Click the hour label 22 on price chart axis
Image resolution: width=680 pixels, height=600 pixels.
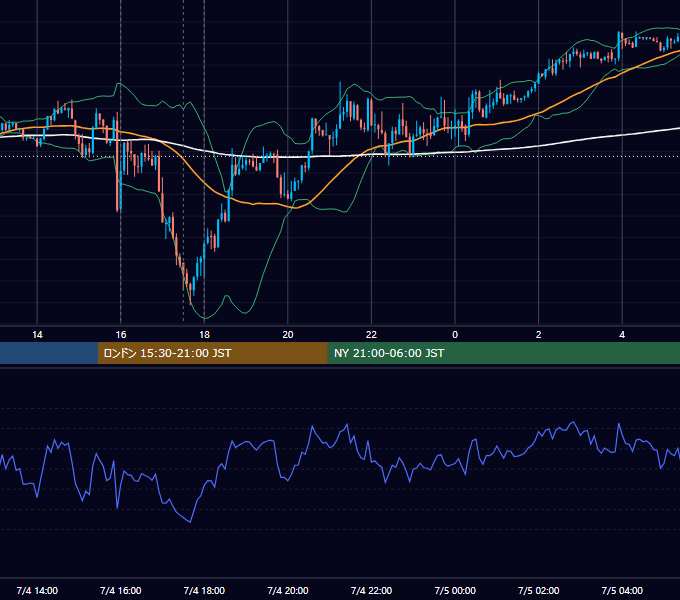pyautogui.click(x=371, y=335)
